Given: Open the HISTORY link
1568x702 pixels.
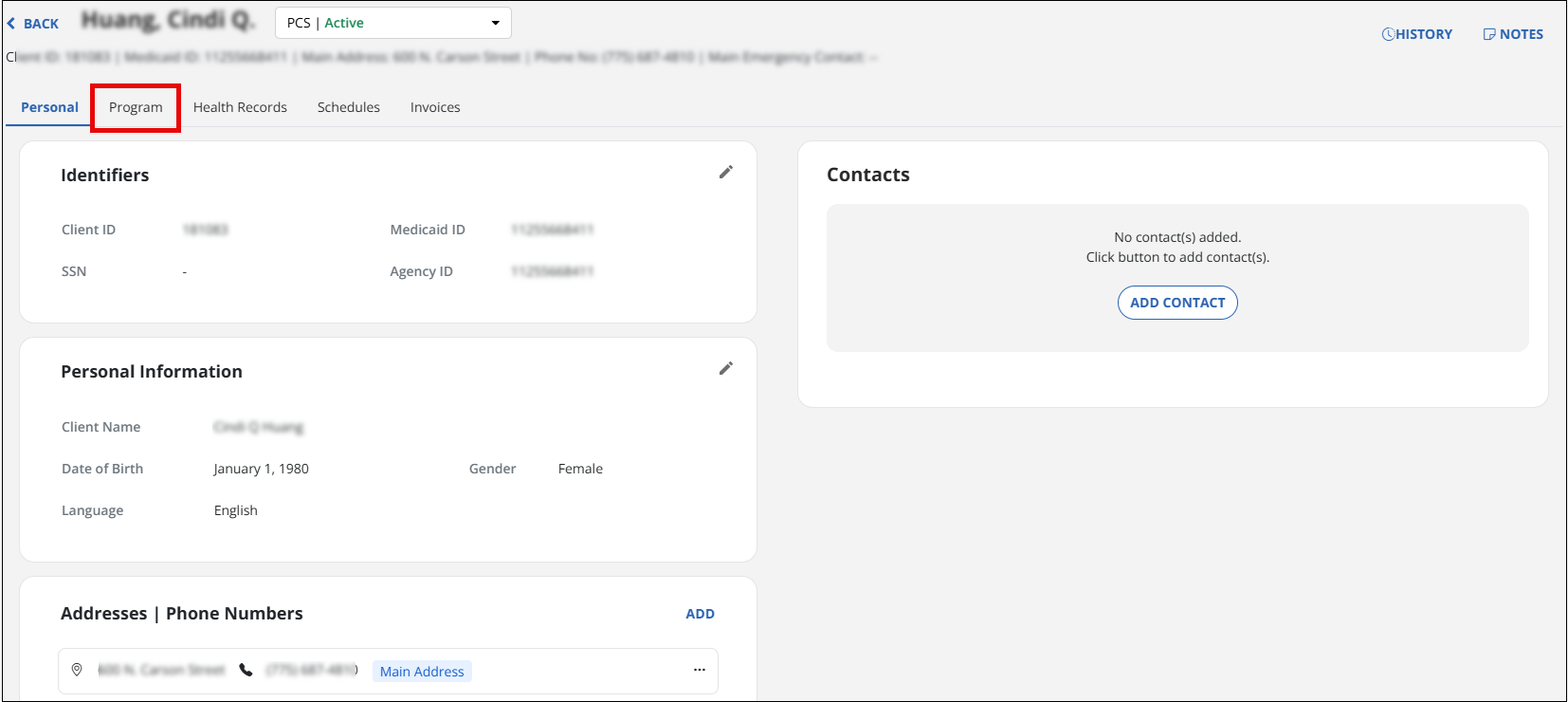Looking at the screenshot, I should (x=1424, y=34).
